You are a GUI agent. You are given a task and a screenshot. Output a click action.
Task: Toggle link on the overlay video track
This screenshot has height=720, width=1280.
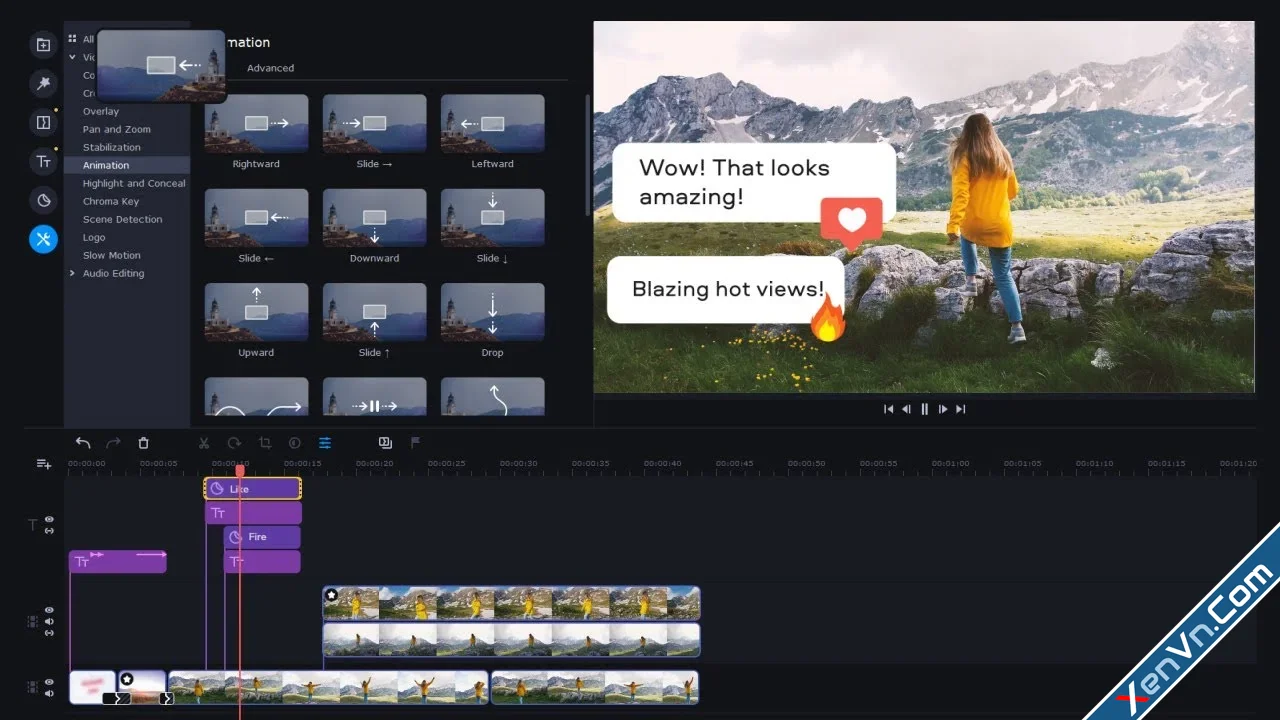[x=49, y=633]
